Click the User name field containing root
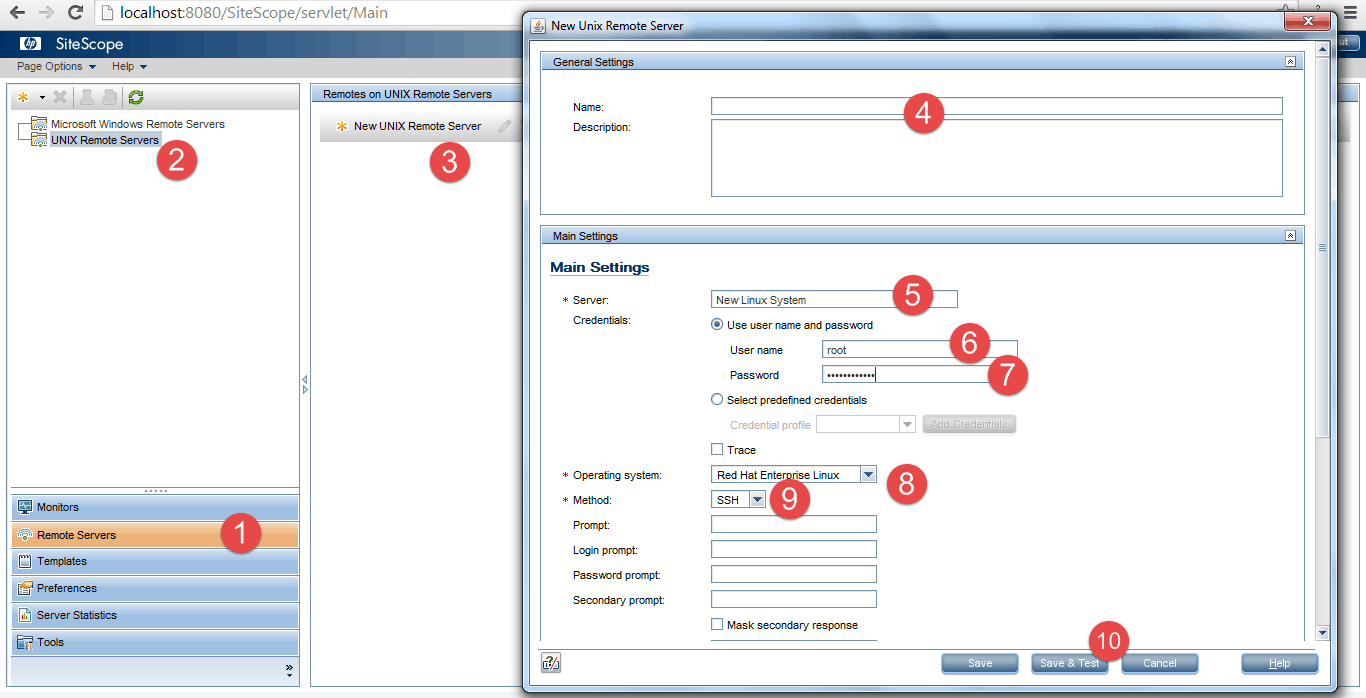The width and height of the screenshot is (1366, 698). tap(920, 350)
